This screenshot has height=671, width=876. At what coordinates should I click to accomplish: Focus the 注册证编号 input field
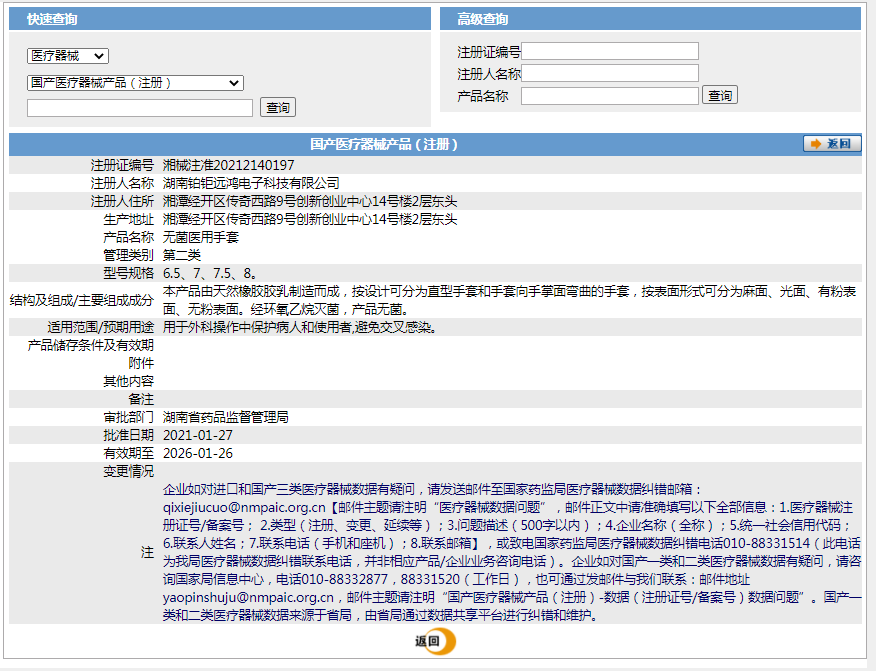(x=610, y=51)
